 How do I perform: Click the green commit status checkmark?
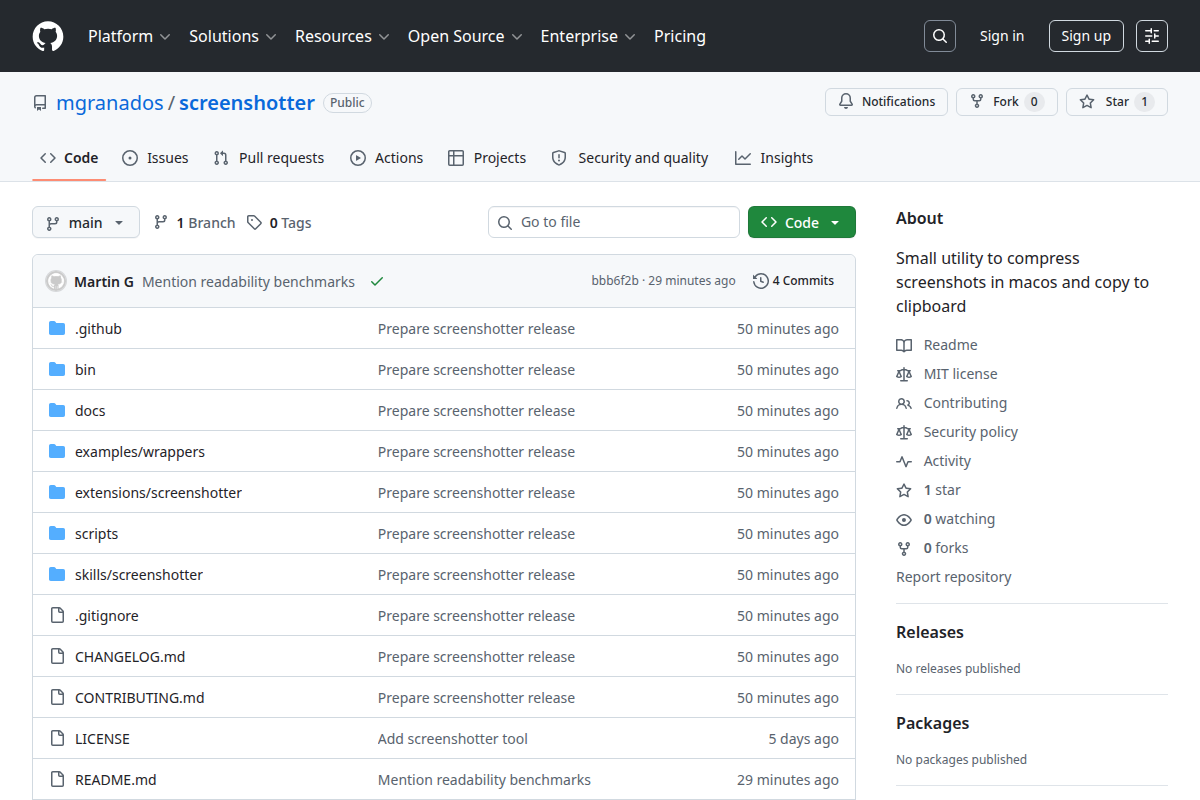coord(377,282)
